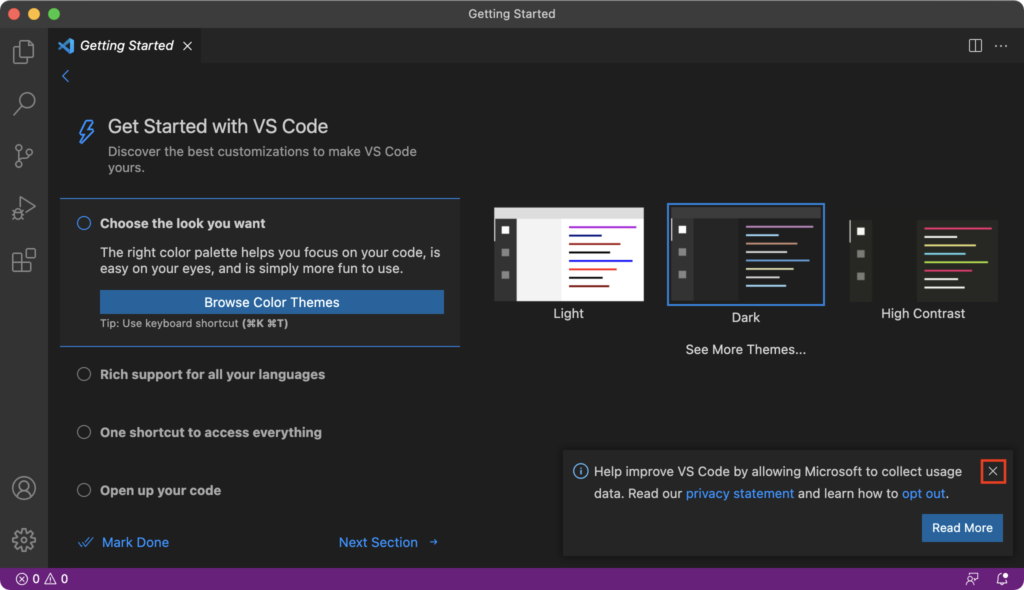
Task: Select the High Contrast theme thumbnail
Action: [x=923, y=261]
